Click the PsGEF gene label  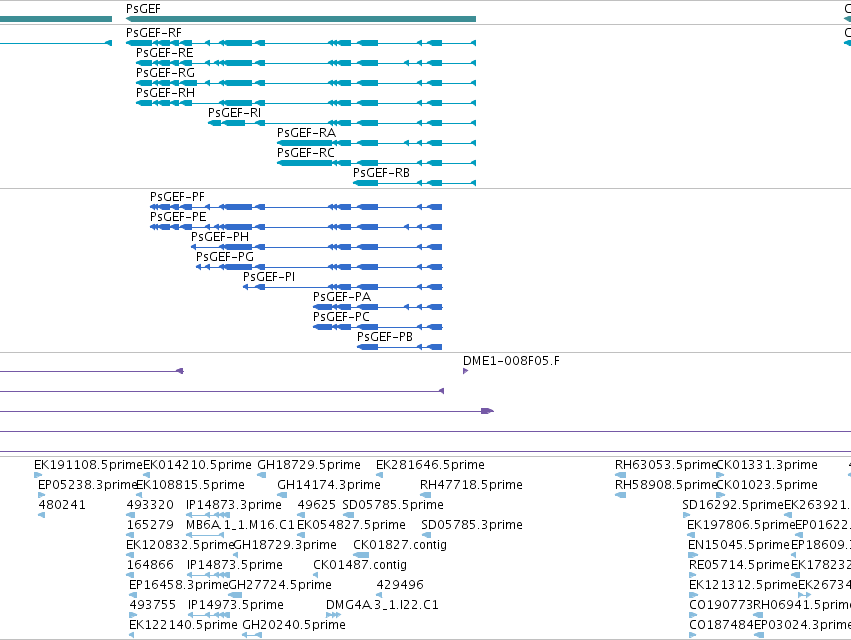[143, 9]
